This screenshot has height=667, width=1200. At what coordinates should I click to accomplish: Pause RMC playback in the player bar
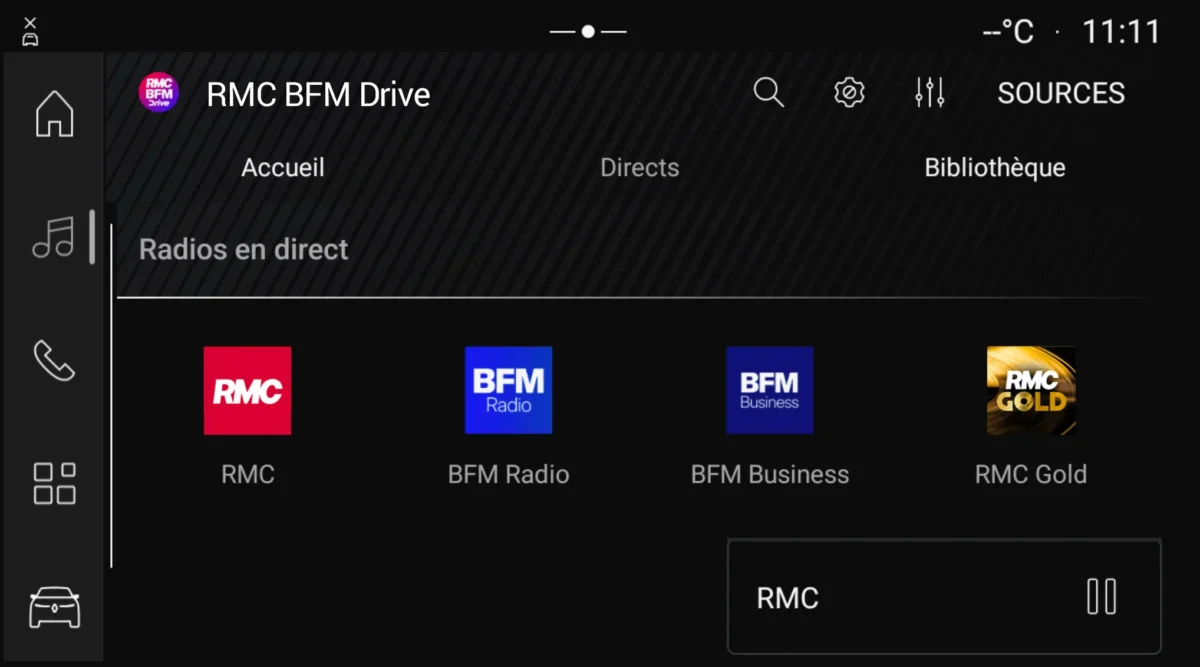1100,596
